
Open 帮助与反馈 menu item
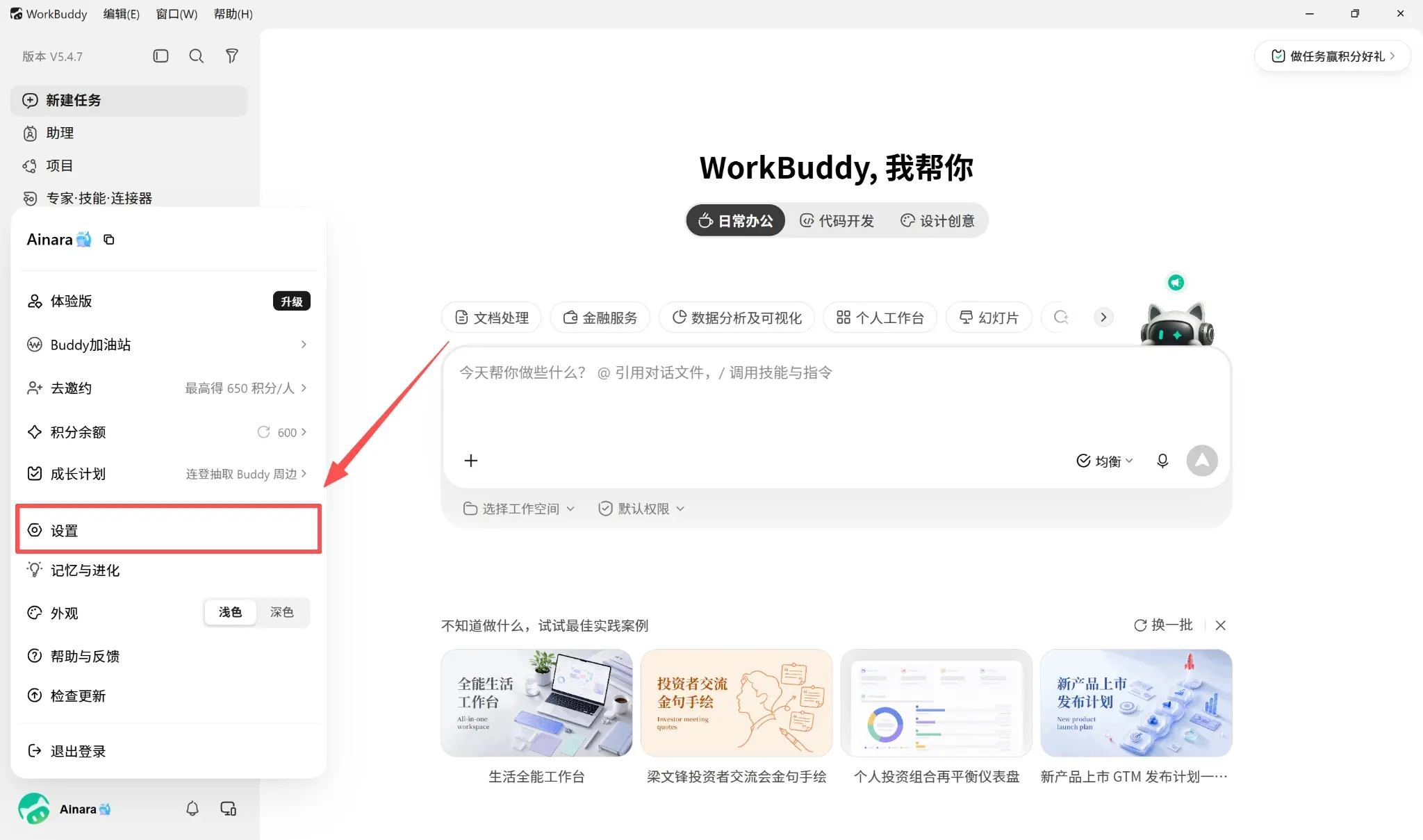coord(168,656)
